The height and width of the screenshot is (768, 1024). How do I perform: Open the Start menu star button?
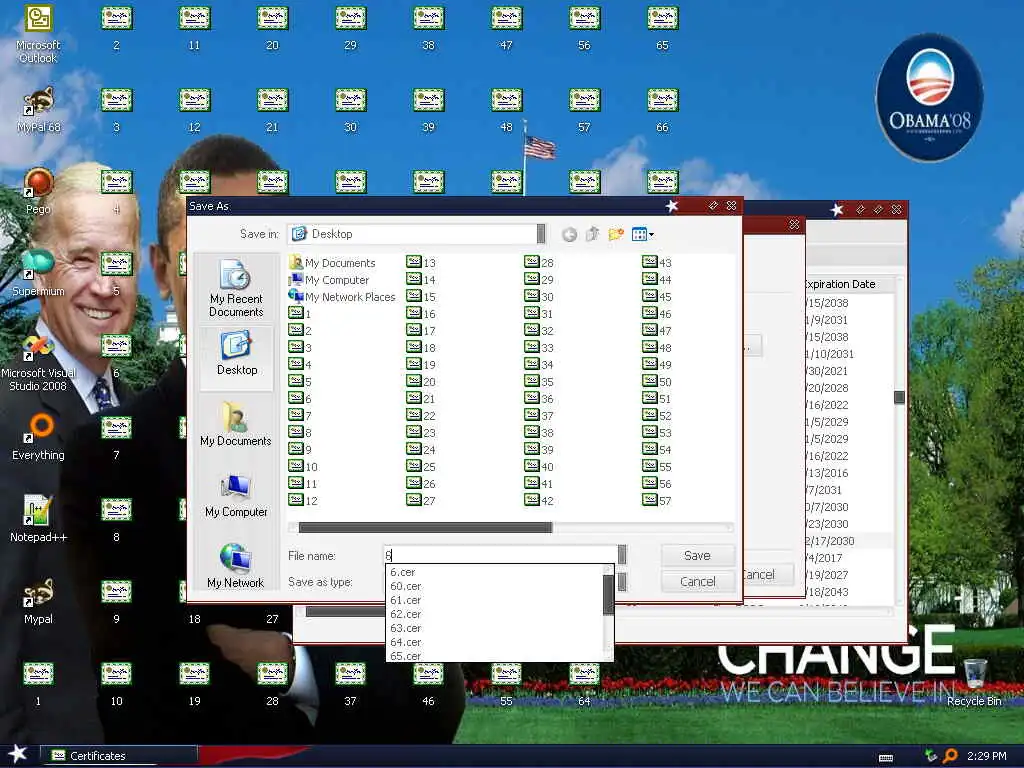(18, 754)
